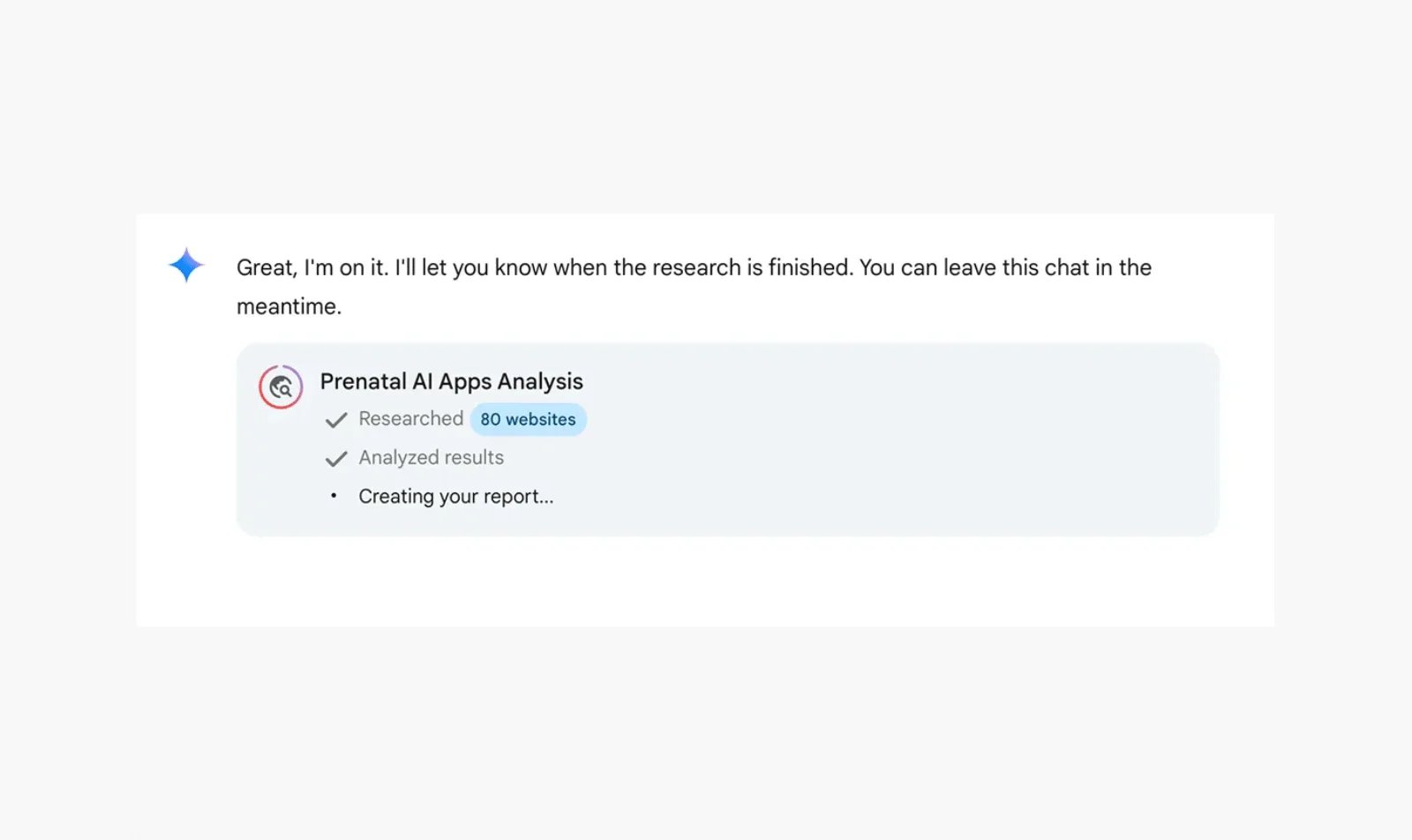Open the 80 websites badge
1412x840 pixels.
tap(528, 419)
